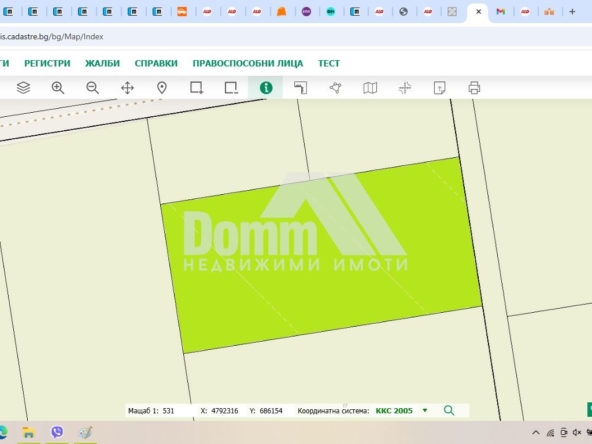Screen dimensions: 592x444
Task: Open ТЕСТ menu item
Action: tap(329, 63)
